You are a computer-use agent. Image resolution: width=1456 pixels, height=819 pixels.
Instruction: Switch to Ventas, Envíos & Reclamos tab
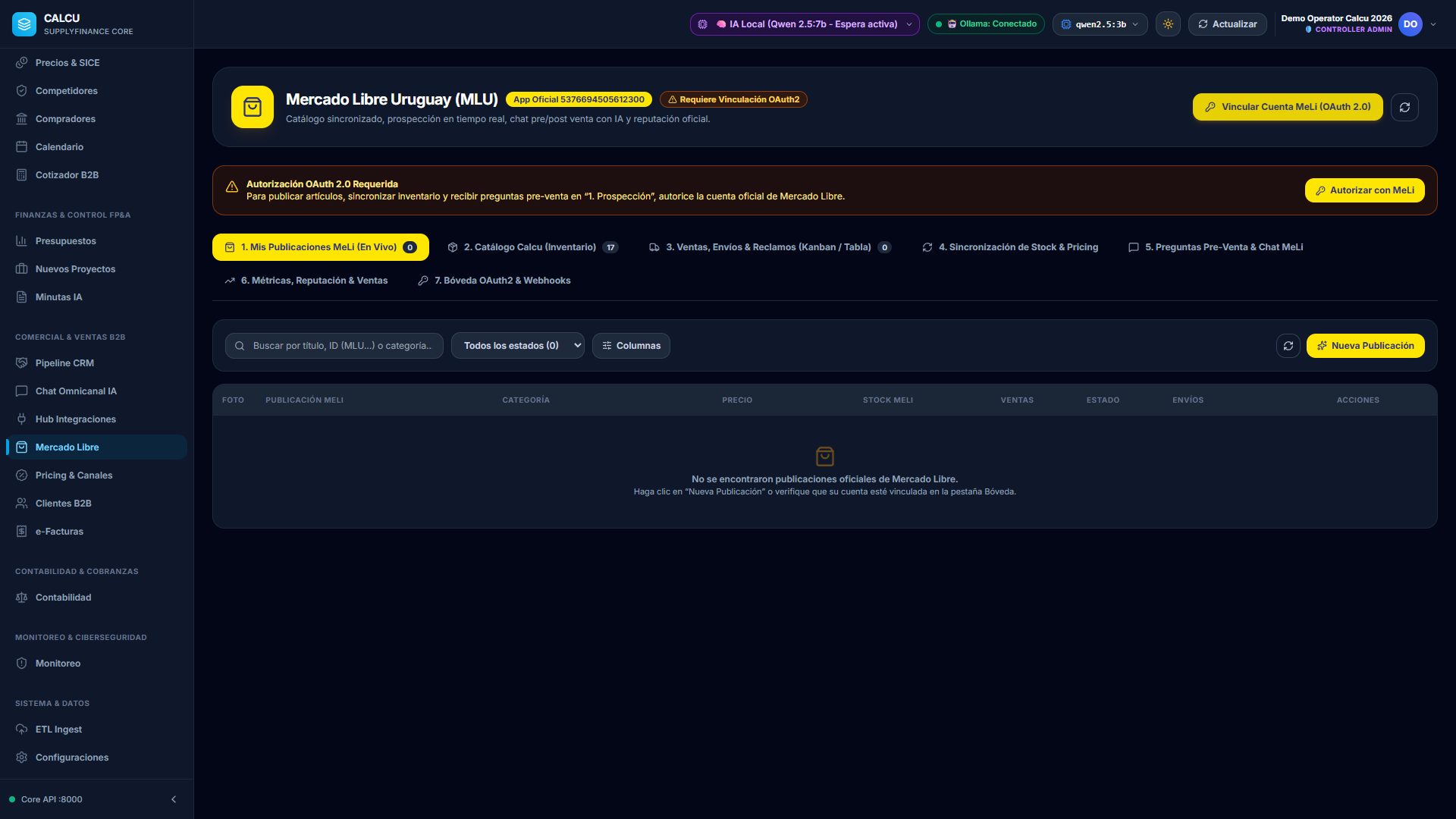coord(770,247)
